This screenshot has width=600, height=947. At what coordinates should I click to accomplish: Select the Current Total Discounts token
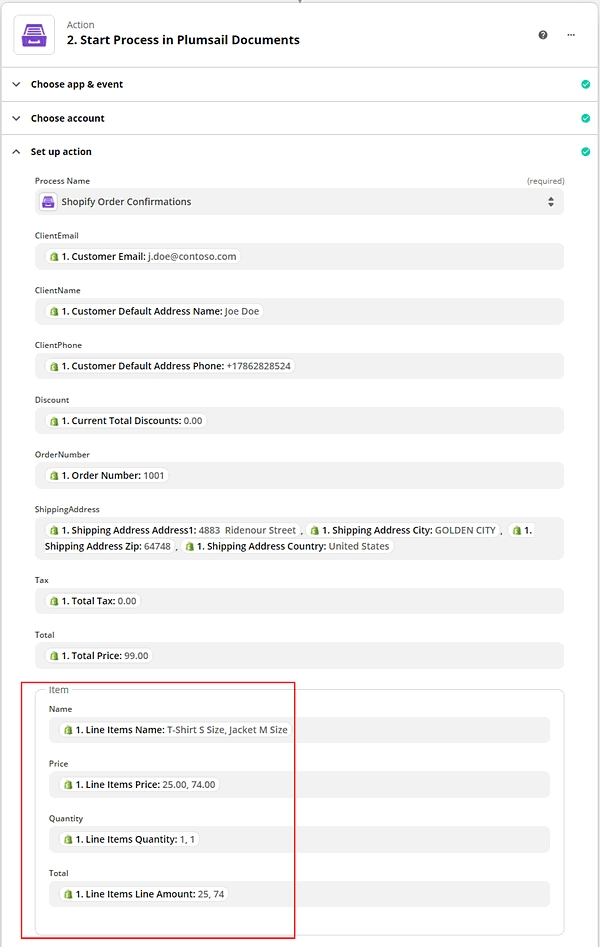click(126, 421)
